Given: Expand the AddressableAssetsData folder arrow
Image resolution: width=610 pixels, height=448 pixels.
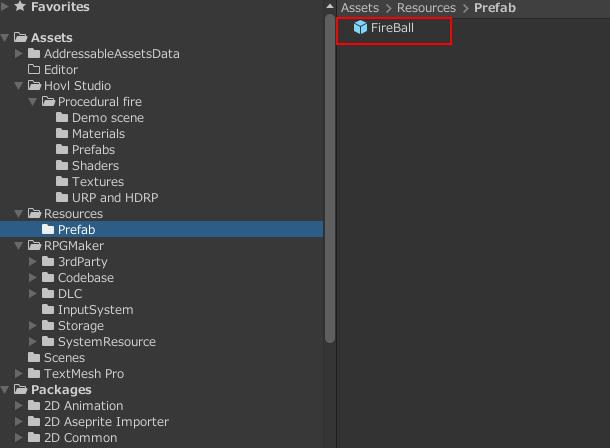Looking at the screenshot, I should pyautogui.click(x=18, y=53).
